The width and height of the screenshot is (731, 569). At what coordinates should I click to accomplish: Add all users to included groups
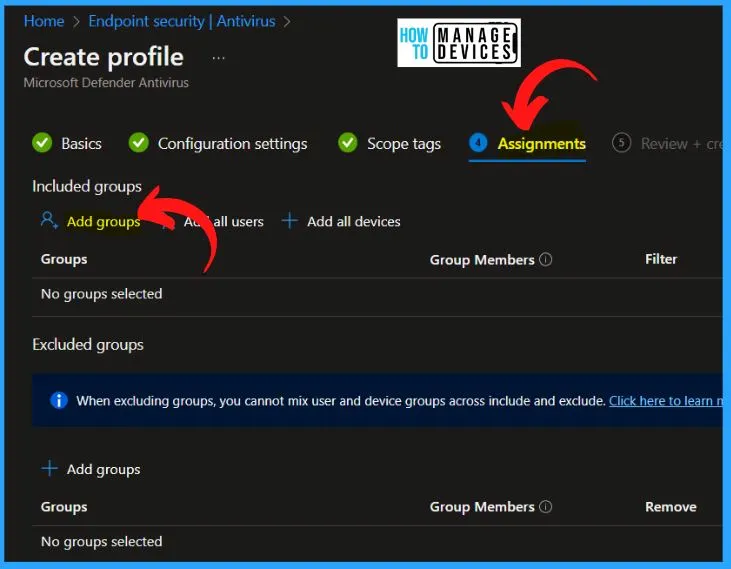(223, 221)
